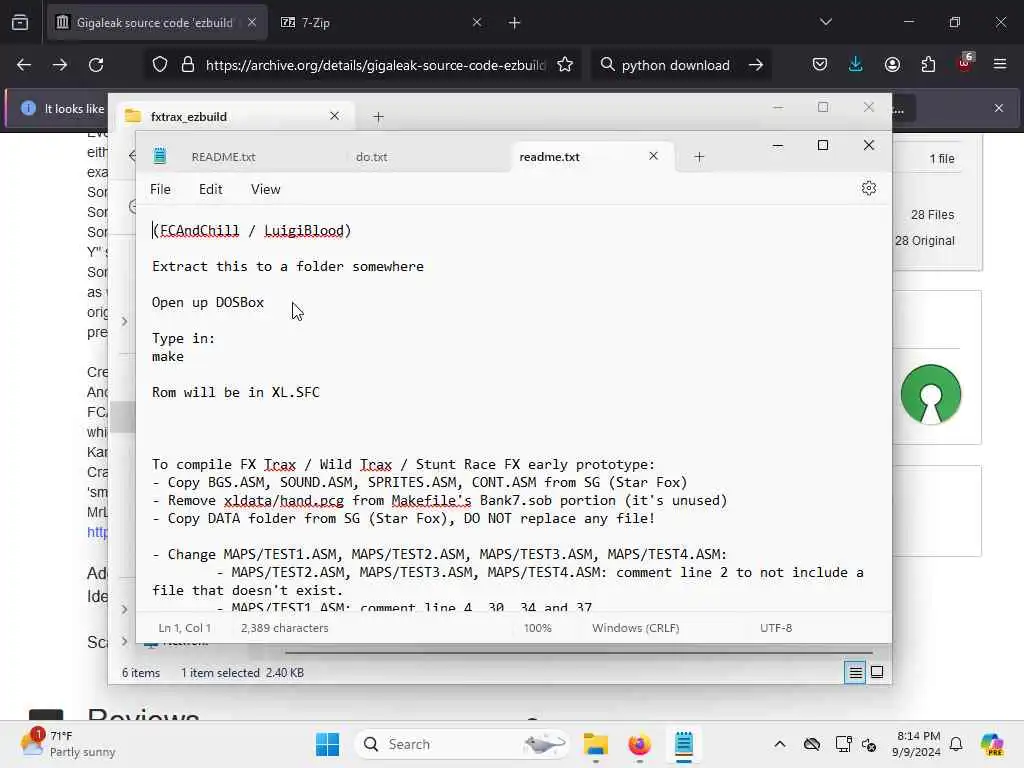The height and width of the screenshot is (768, 1024).
Task: Click the archive.org URL address field
Action: (x=375, y=65)
